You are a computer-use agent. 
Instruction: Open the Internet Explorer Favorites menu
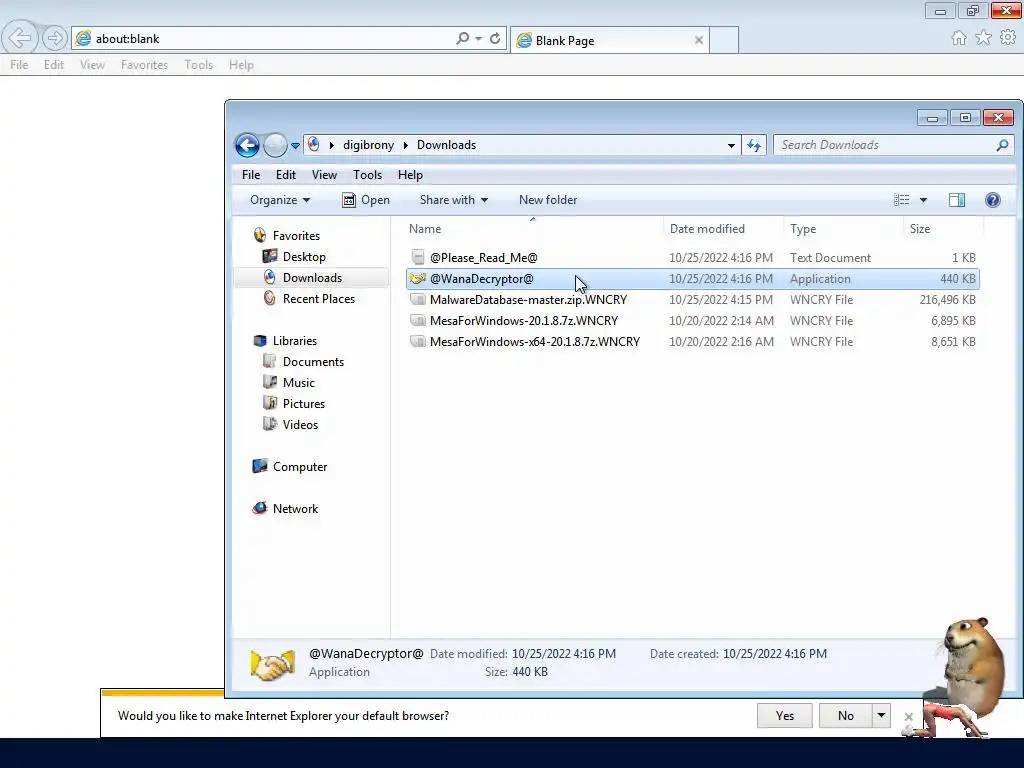[x=144, y=65]
